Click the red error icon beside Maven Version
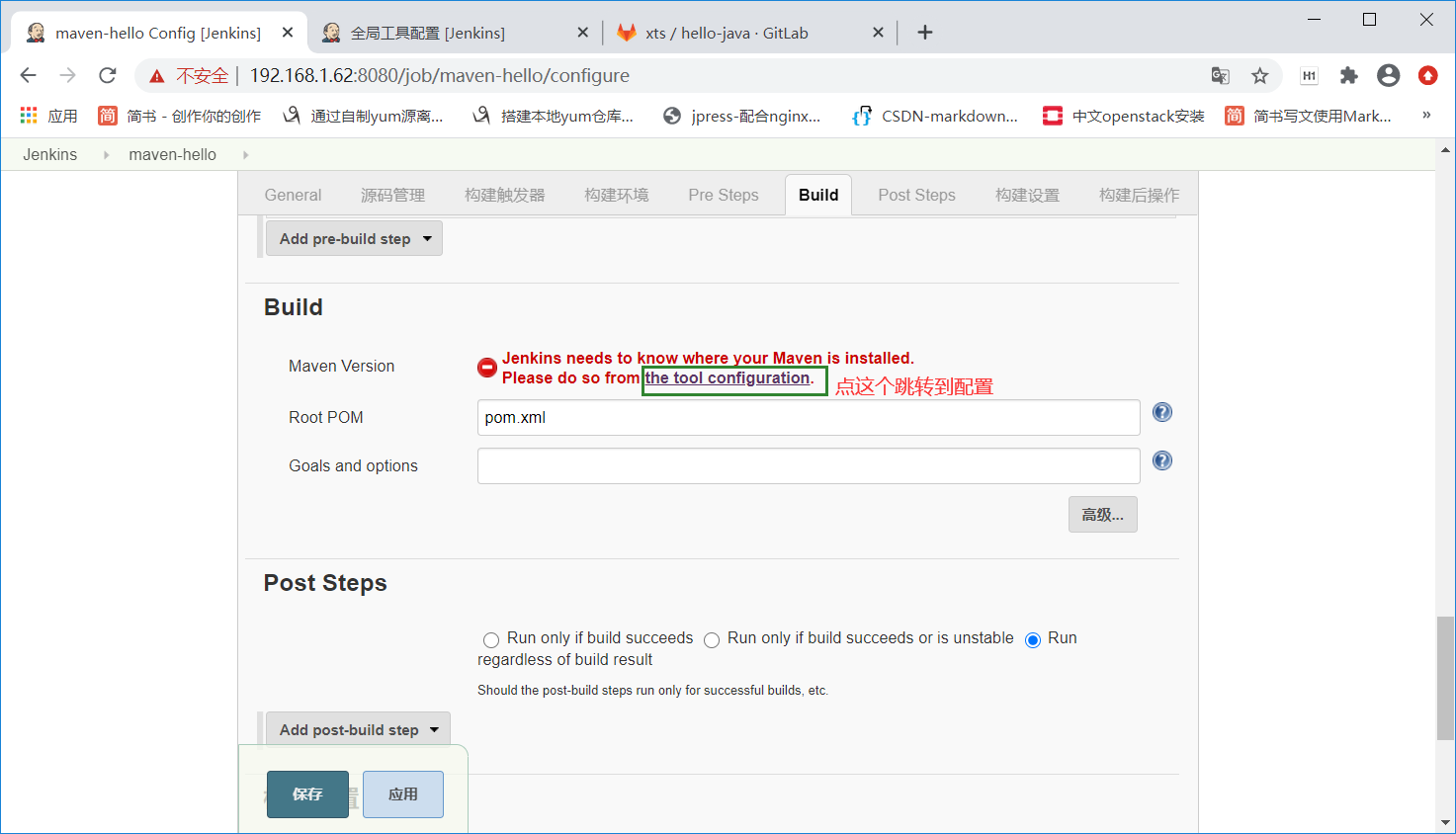The height and width of the screenshot is (834, 1456). pos(487,368)
